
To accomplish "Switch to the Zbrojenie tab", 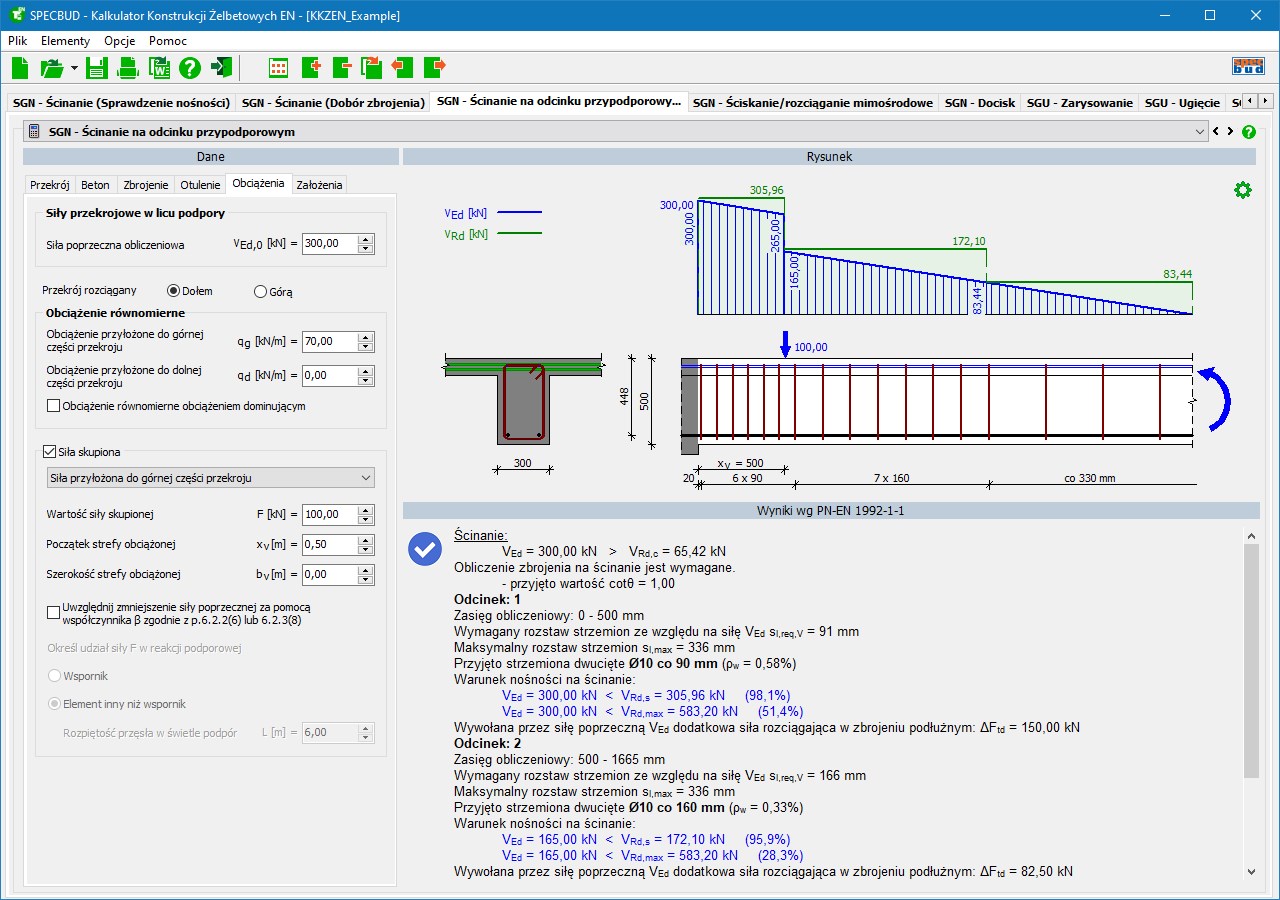I will (x=145, y=185).
